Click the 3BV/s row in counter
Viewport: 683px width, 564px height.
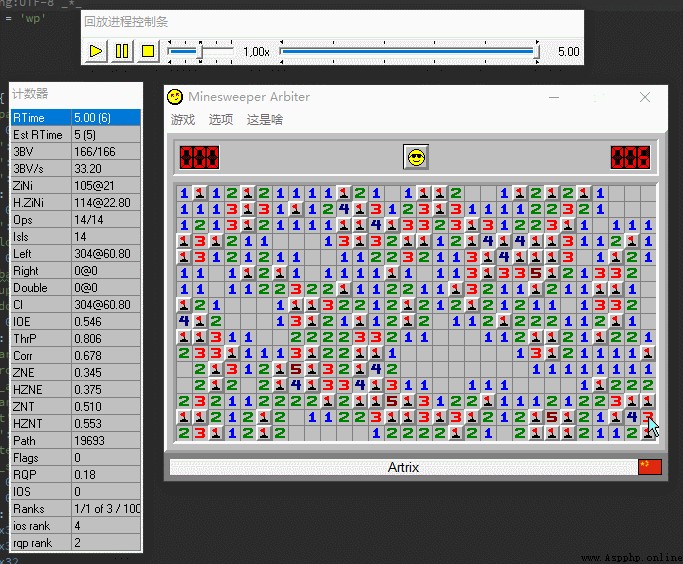tap(76, 169)
